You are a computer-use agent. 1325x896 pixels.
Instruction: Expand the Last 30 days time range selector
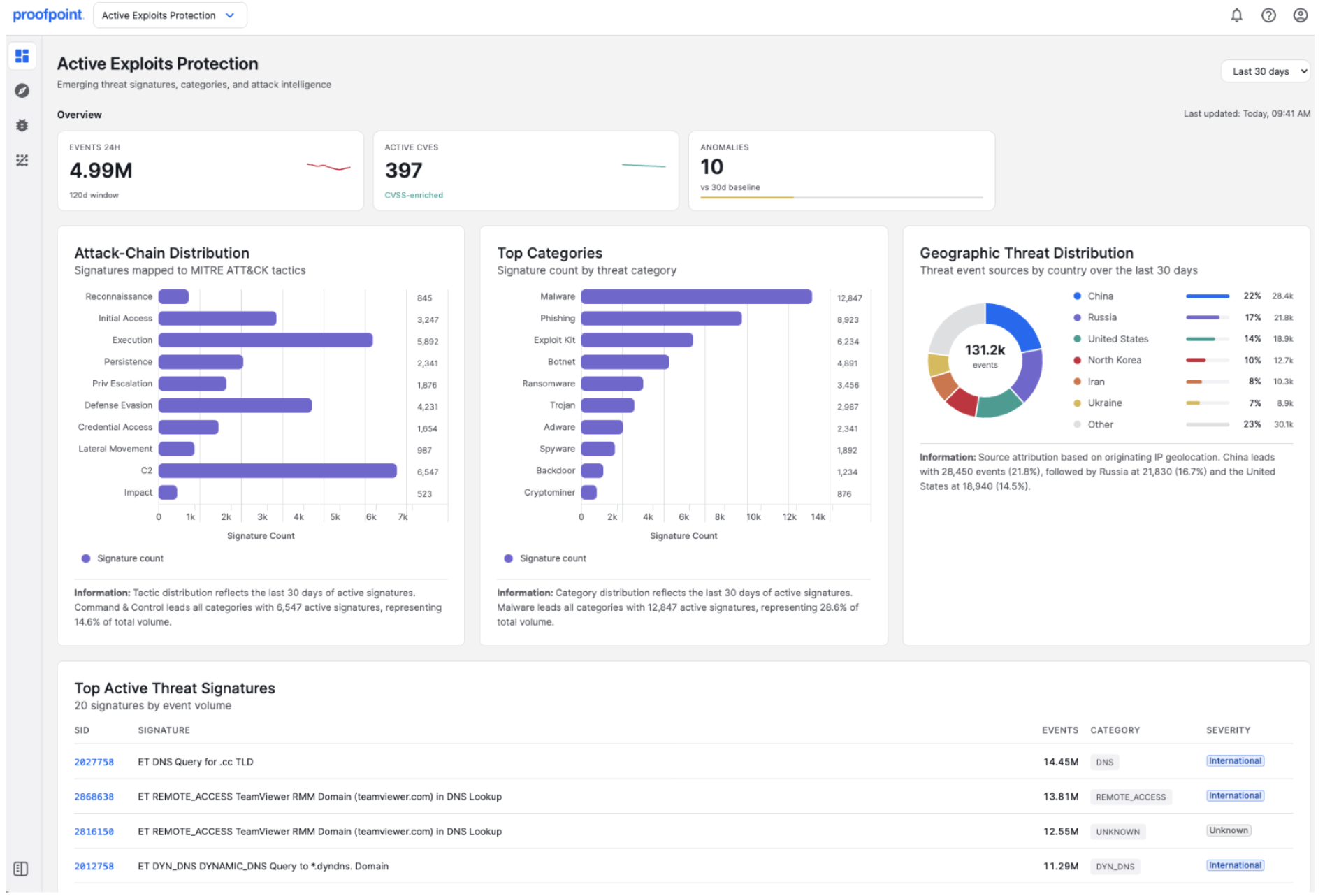coord(1265,71)
